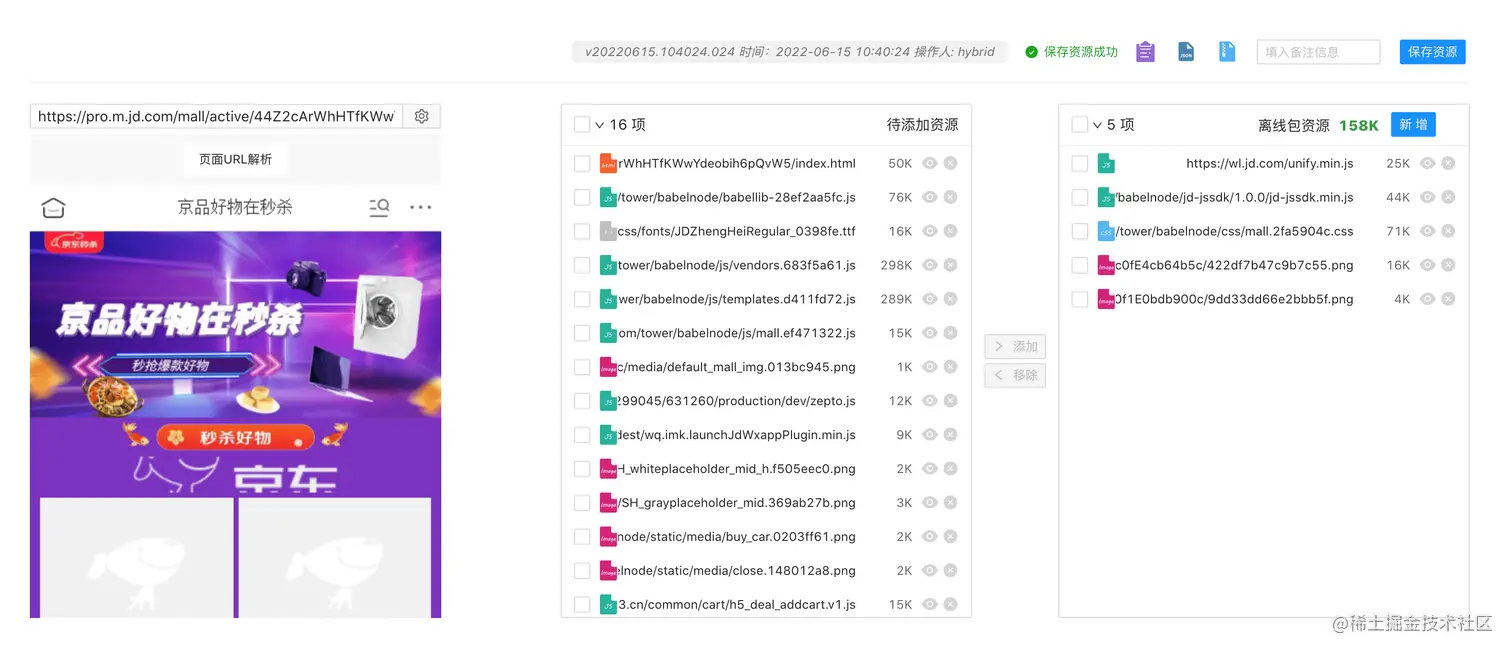The height and width of the screenshot is (653, 1512).
Task: Focus the 填入备注信息 remark field
Action: (x=1318, y=52)
